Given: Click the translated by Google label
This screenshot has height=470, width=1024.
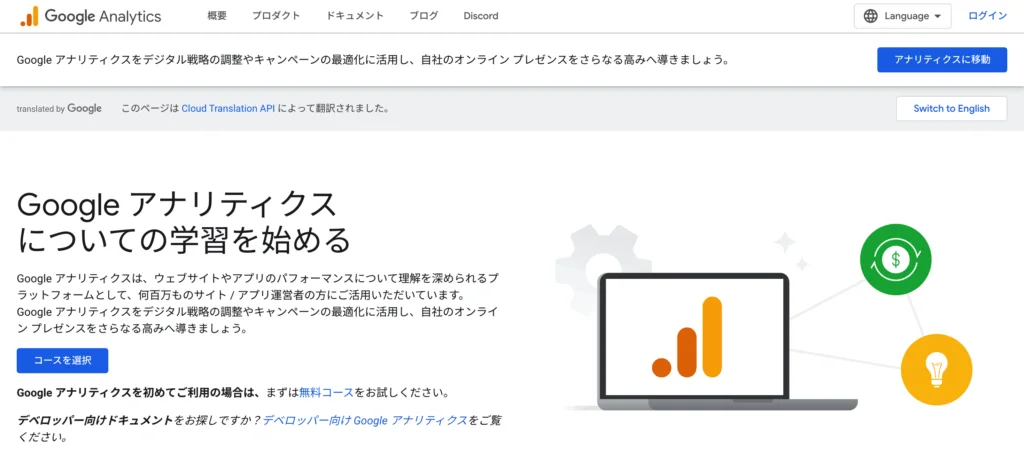Looking at the screenshot, I should pos(59,108).
